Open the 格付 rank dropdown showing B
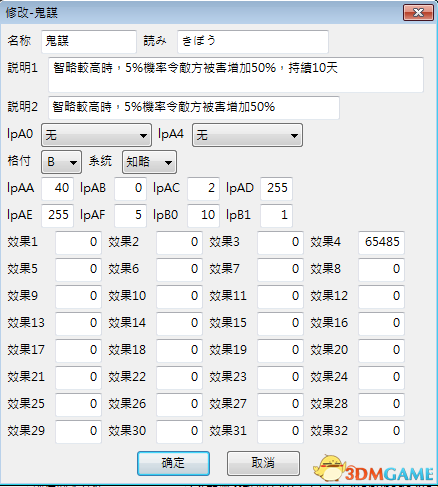 (x=61, y=162)
